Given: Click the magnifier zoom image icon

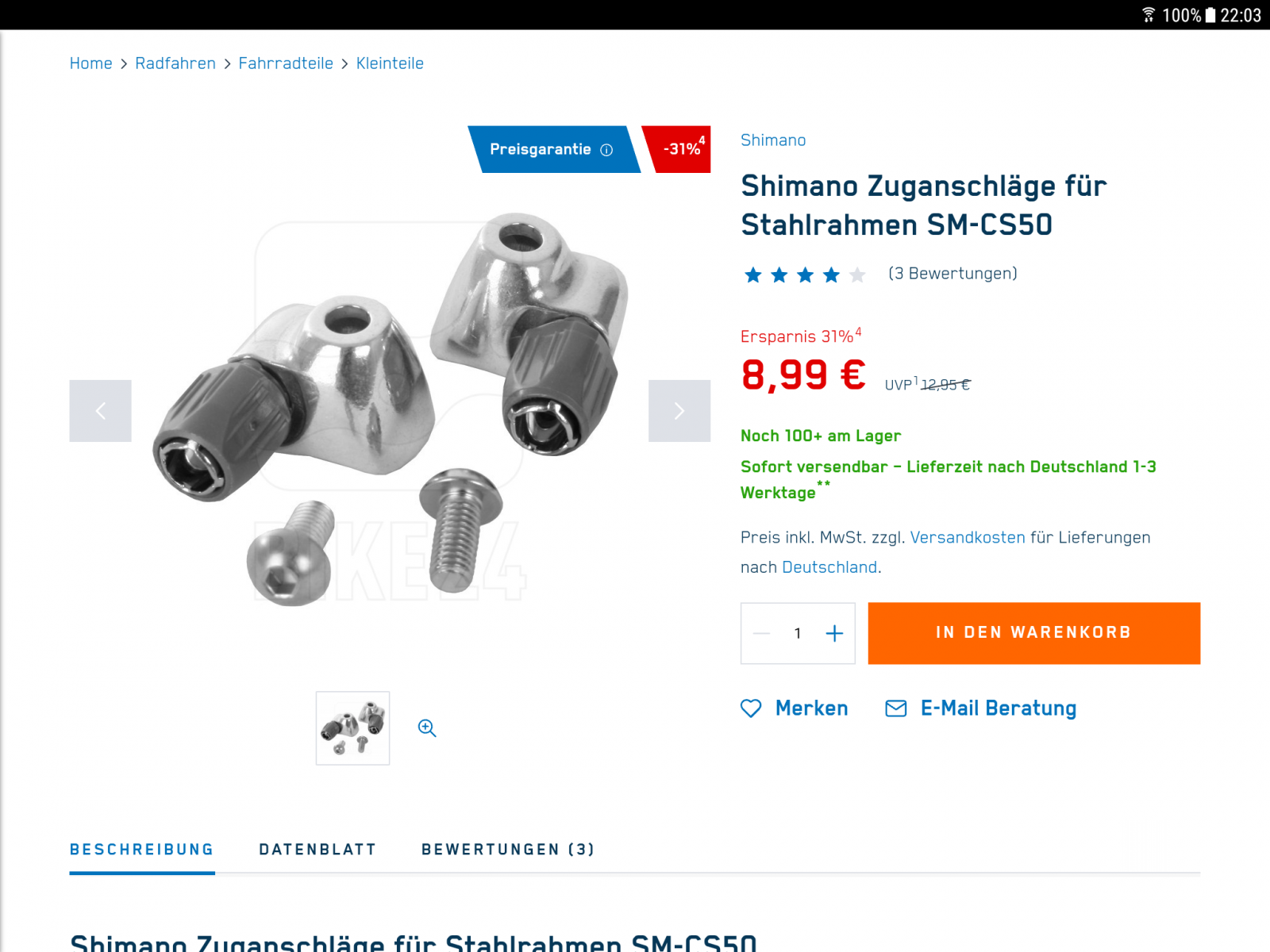Looking at the screenshot, I should [x=427, y=728].
